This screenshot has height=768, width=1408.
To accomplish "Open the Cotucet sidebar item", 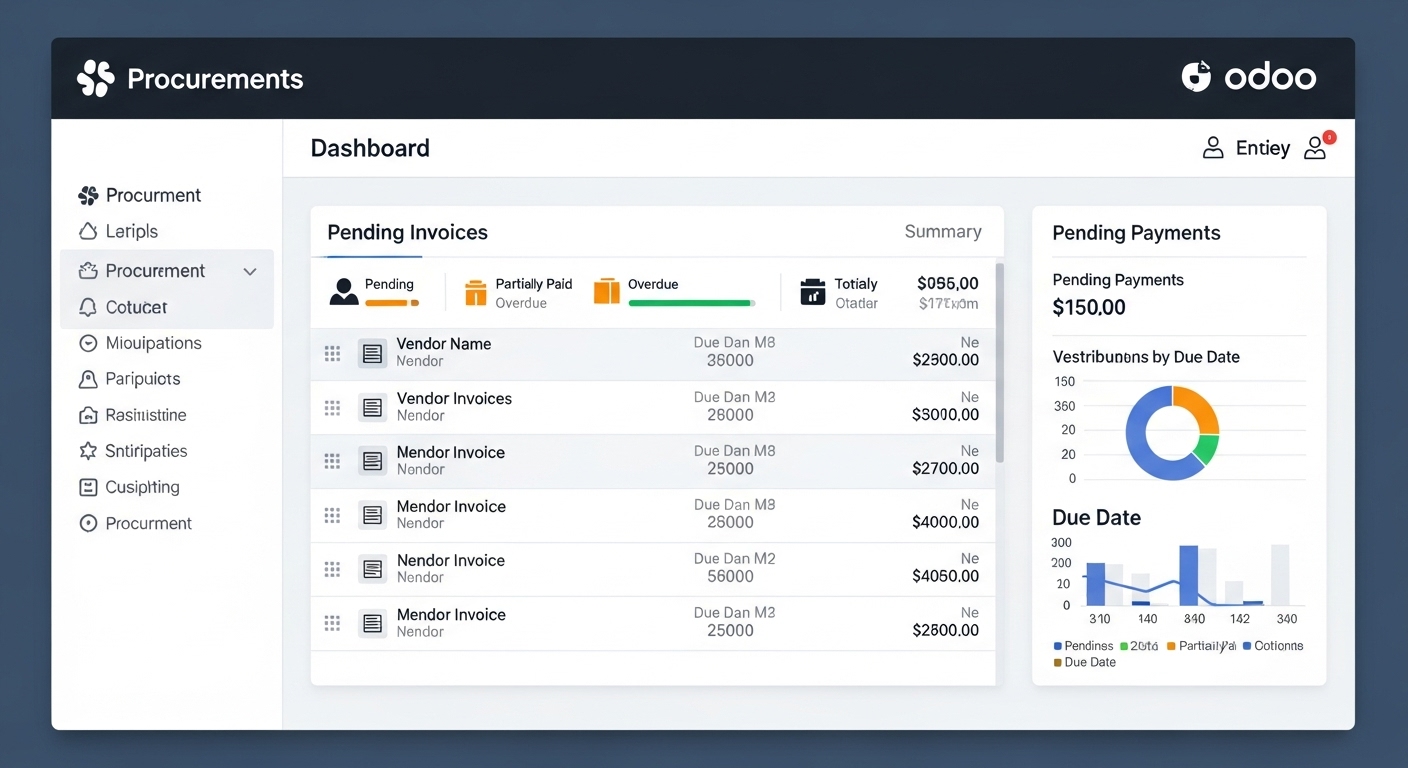I will [136, 307].
